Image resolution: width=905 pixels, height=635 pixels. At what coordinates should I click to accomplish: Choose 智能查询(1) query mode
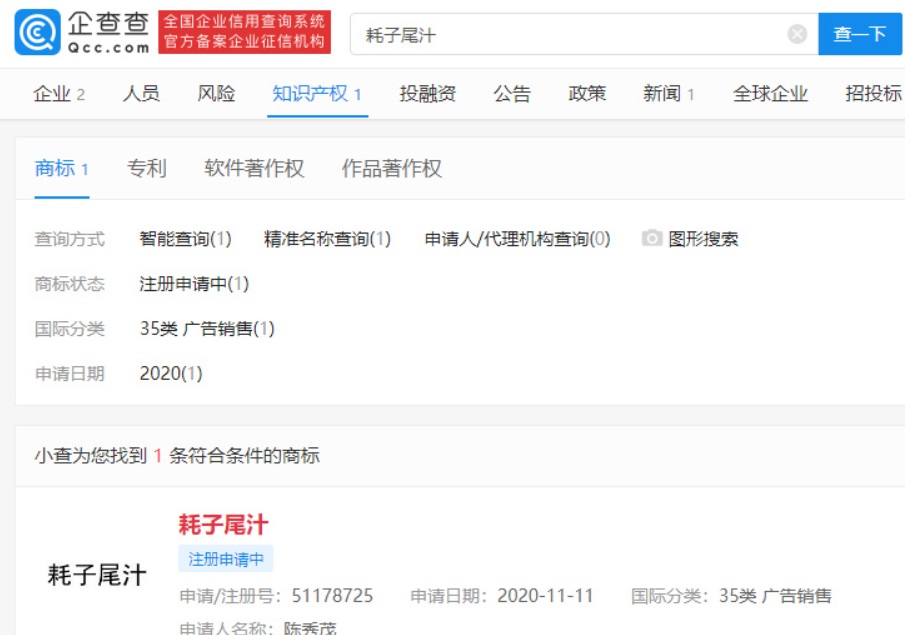point(185,238)
